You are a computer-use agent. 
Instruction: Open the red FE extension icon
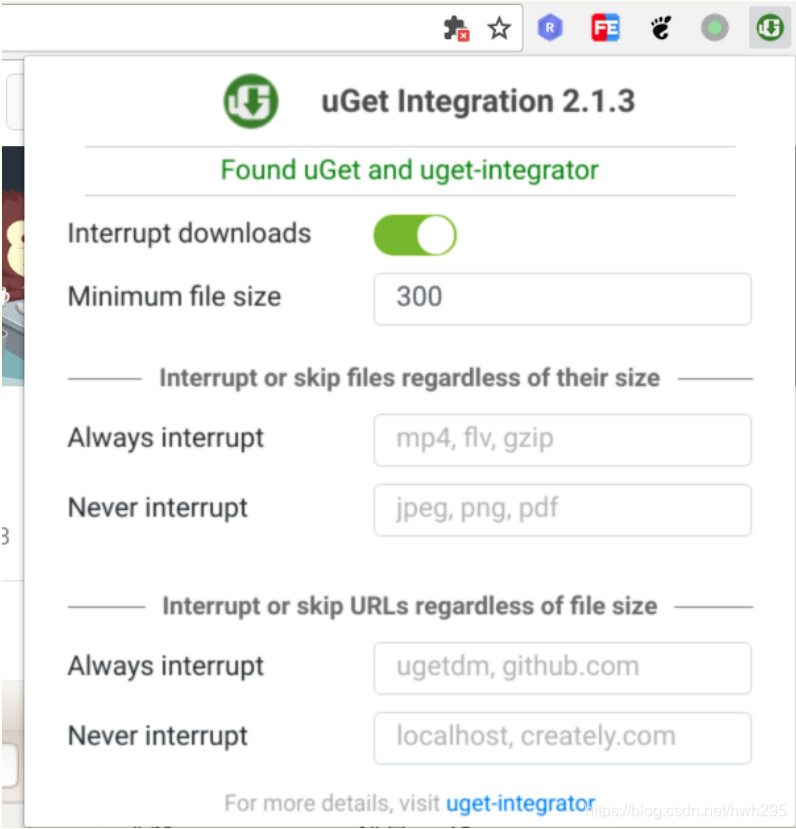coord(605,27)
